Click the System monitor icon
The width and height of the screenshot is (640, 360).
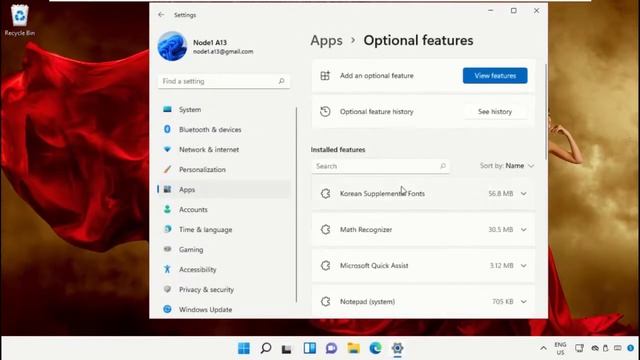tap(167, 109)
